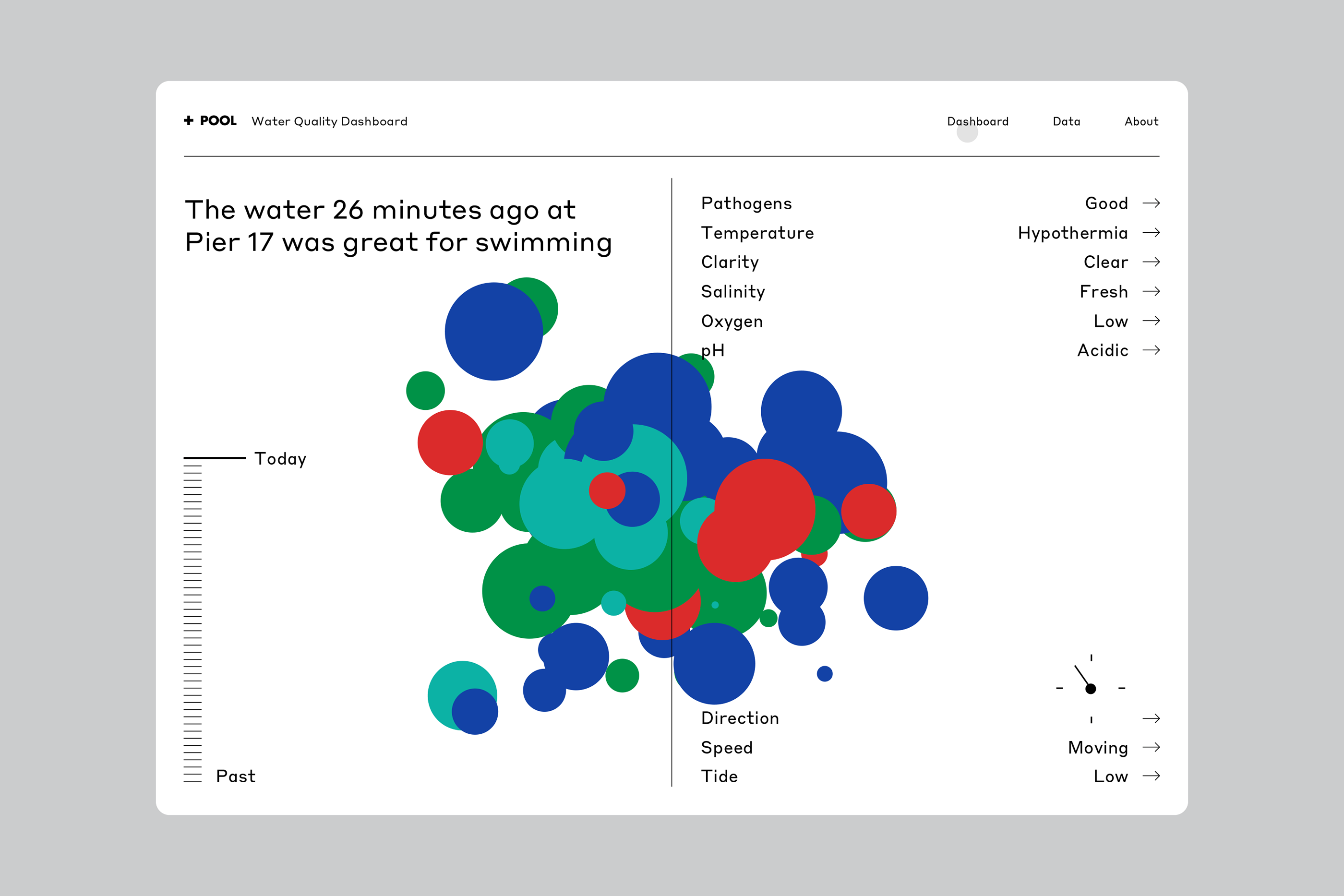This screenshot has width=1344, height=896.
Task: Click the direction compass dial
Action: (x=1090, y=688)
